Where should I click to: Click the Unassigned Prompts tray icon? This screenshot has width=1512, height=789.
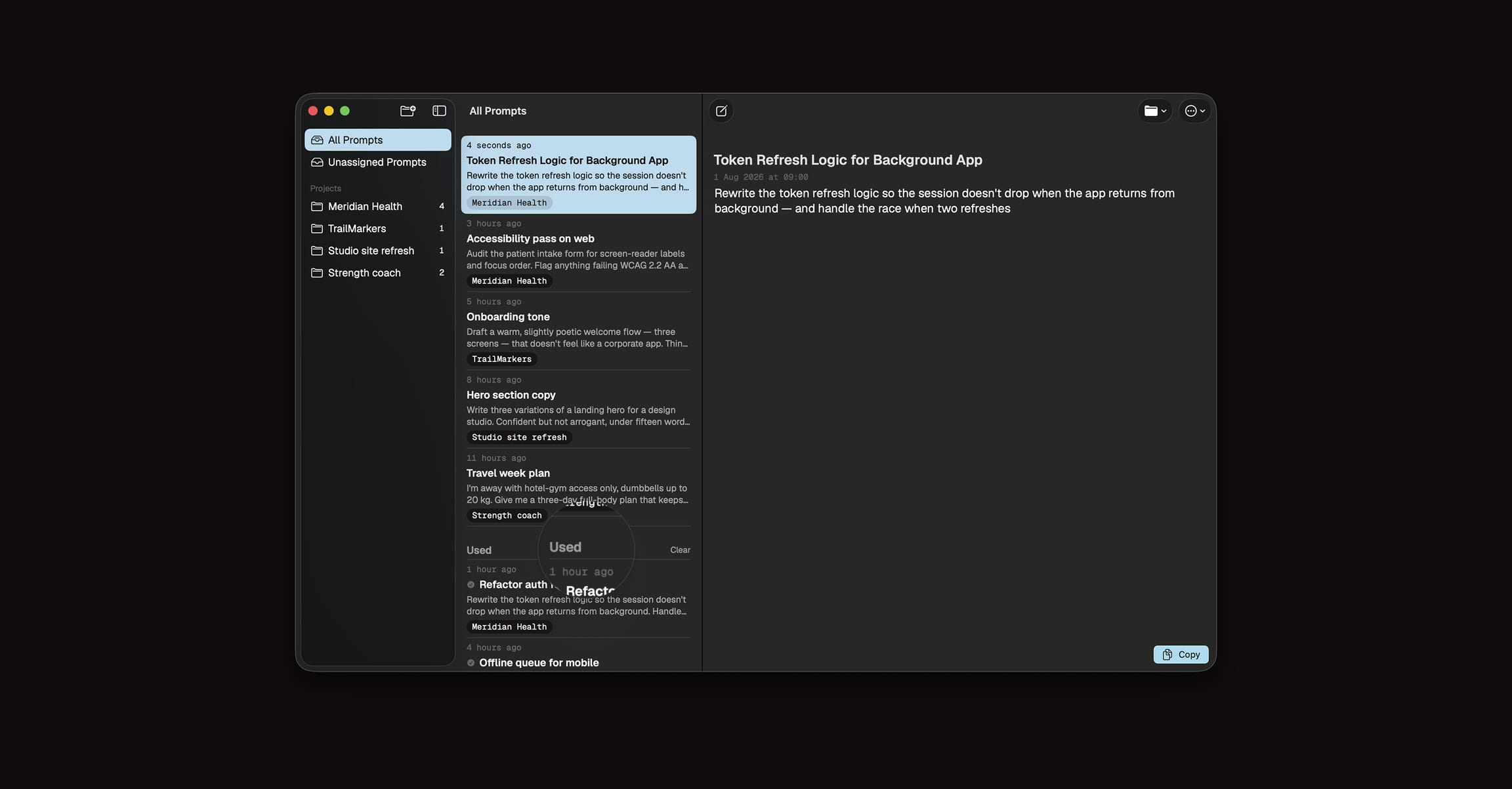tap(317, 162)
